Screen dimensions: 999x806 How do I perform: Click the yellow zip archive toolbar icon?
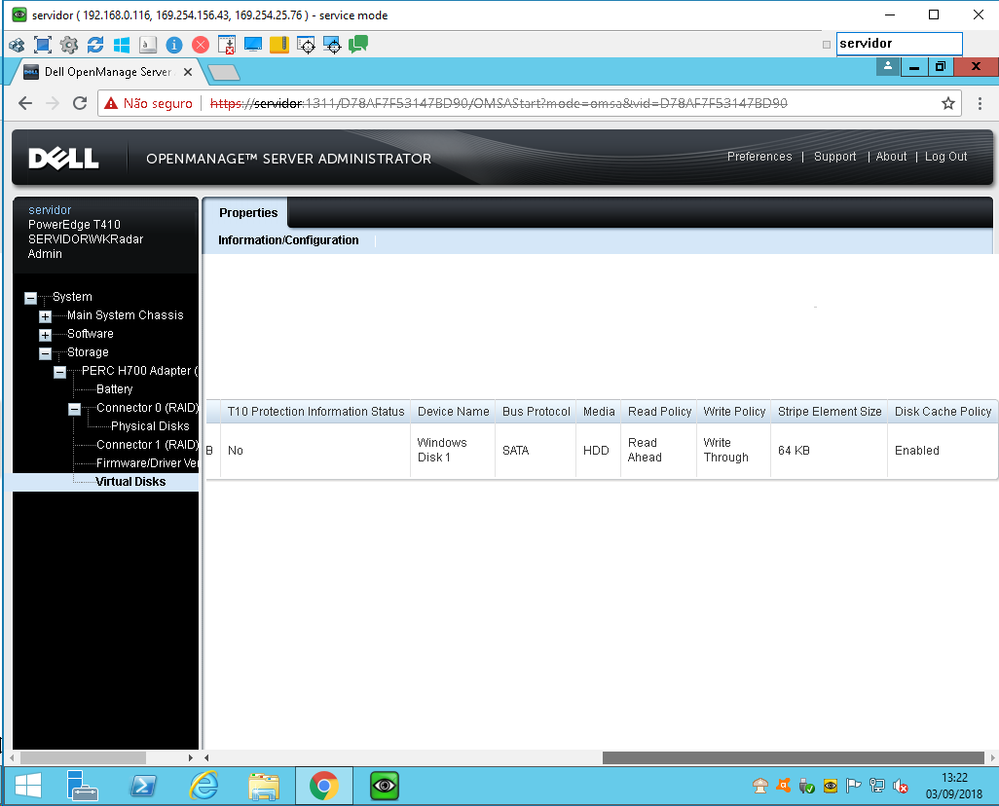279,45
